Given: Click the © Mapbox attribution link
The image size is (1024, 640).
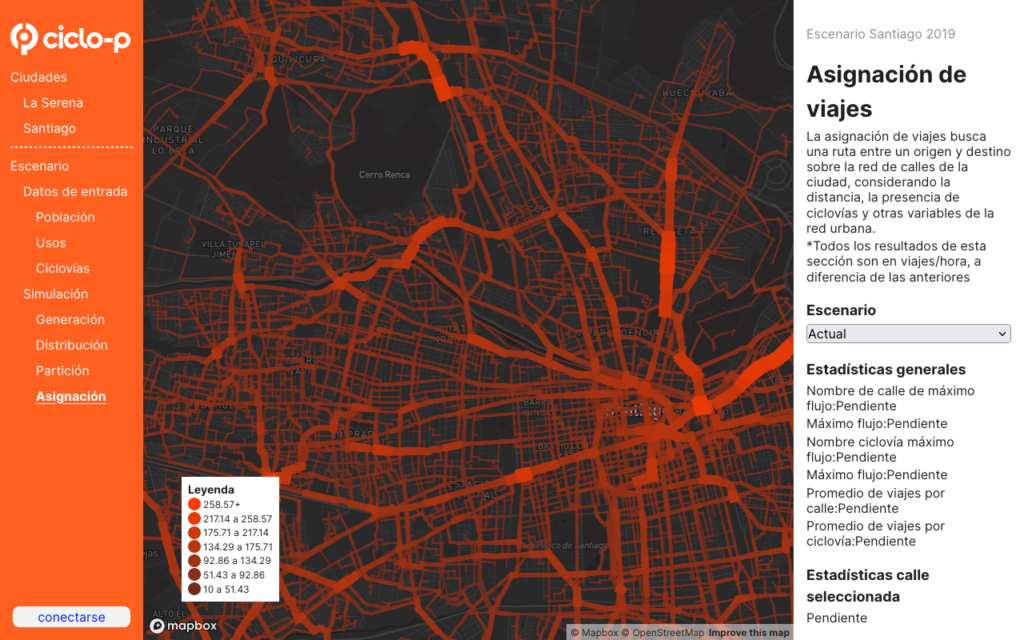Looking at the screenshot, I should [594, 632].
